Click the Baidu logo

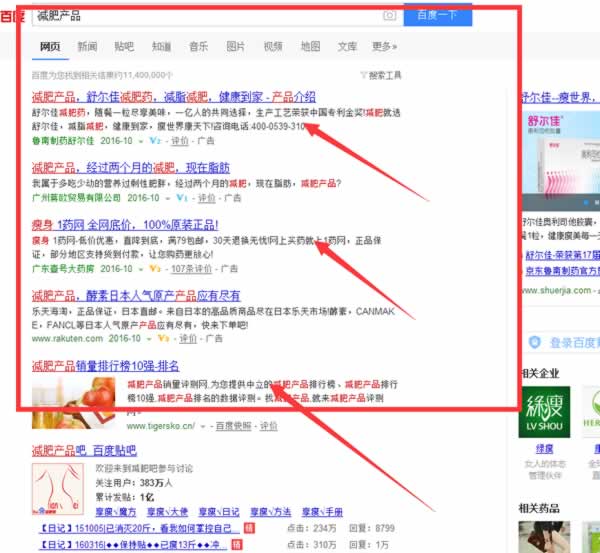pyautogui.click(x=12, y=16)
